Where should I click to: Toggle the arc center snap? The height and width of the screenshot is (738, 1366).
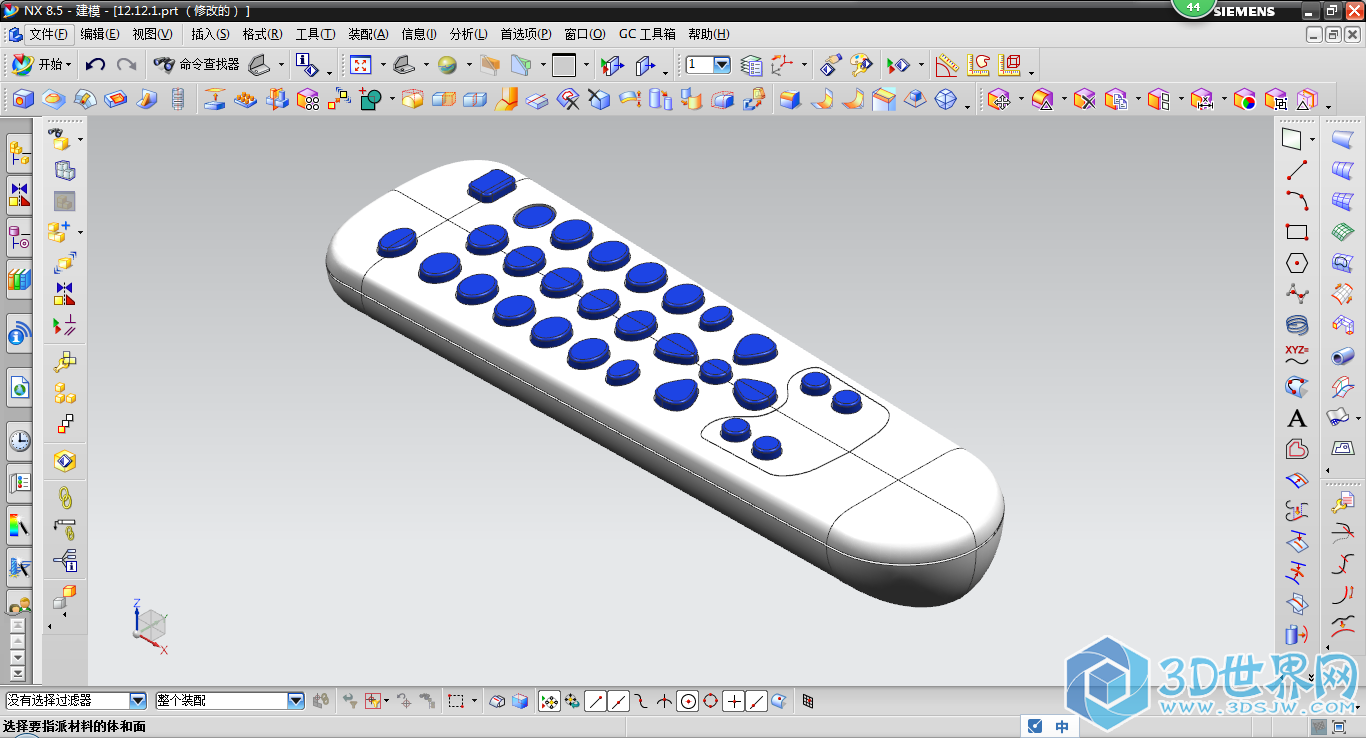[x=688, y=701]
